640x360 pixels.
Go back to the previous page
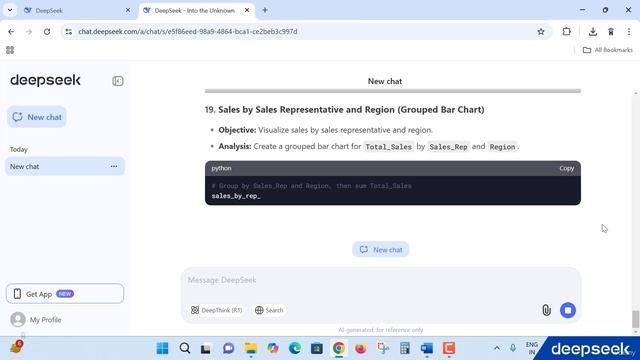coord(11,31)
